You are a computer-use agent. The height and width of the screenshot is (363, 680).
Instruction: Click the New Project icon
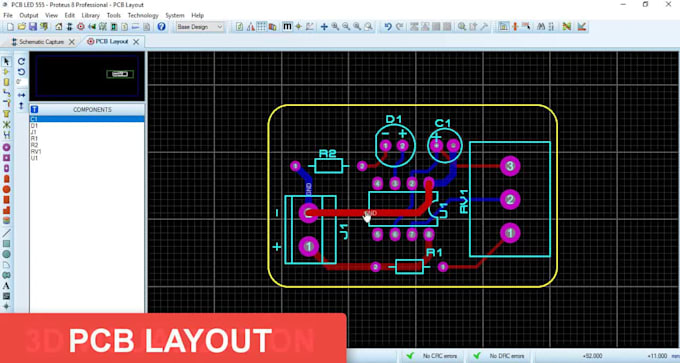pos(10,27)
